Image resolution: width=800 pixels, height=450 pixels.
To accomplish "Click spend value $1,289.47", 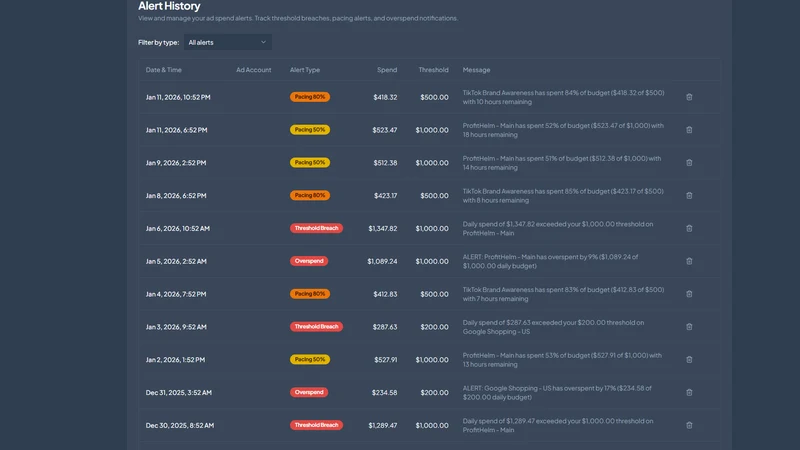I will click(x=383, y=426).
